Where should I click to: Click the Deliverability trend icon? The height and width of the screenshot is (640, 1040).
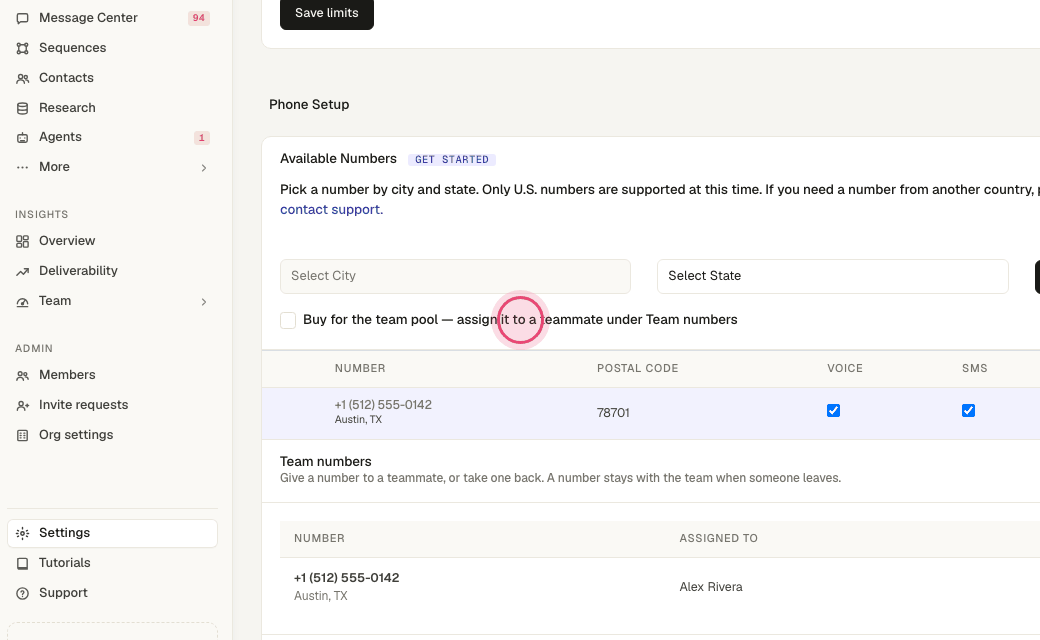tap(23, 271)
